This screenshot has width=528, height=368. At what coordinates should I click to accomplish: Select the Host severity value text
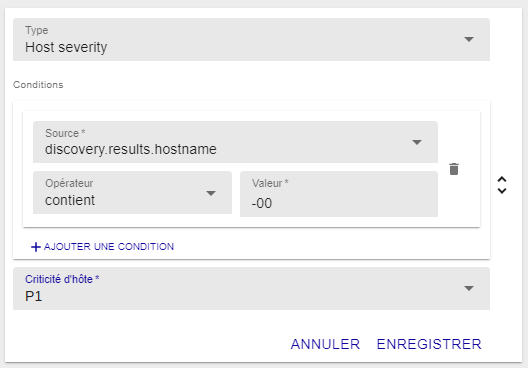[66, 47]
